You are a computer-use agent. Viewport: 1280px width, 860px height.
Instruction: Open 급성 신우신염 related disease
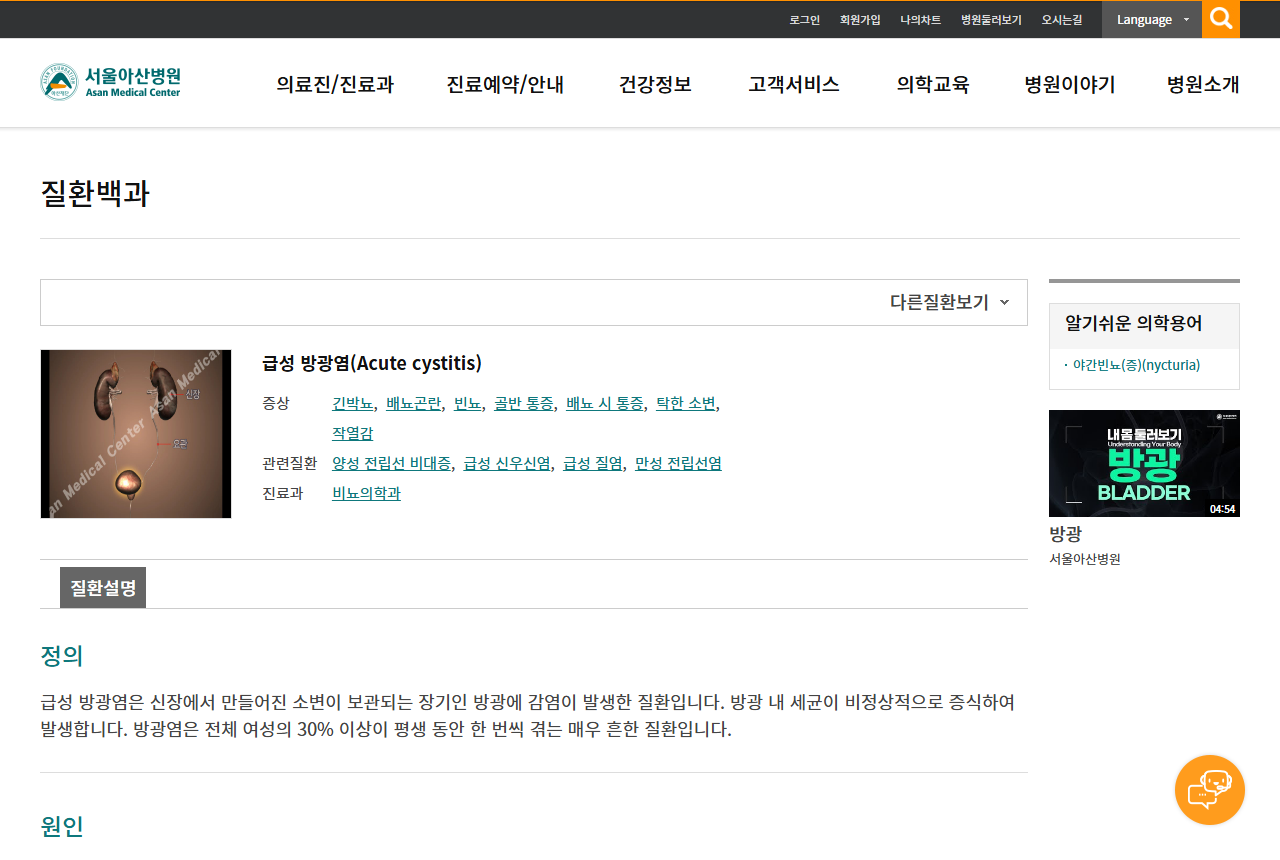click(x=507, y=464)
